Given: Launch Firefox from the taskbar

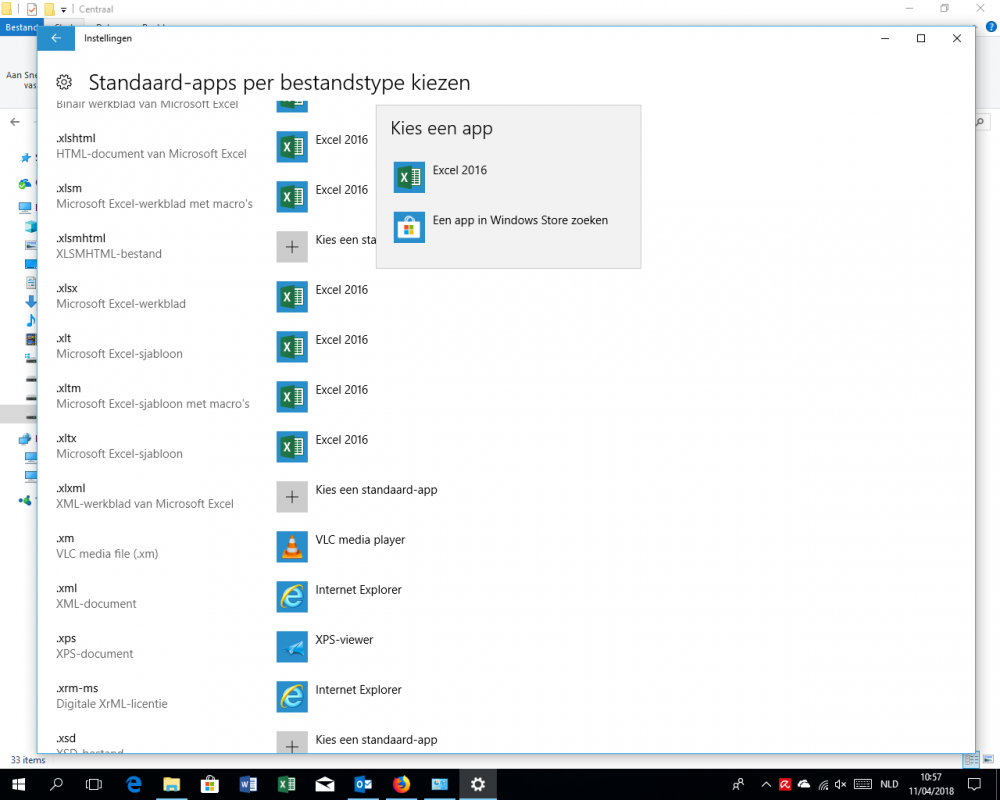Looking at the screenshot, I should coord(401,784).
